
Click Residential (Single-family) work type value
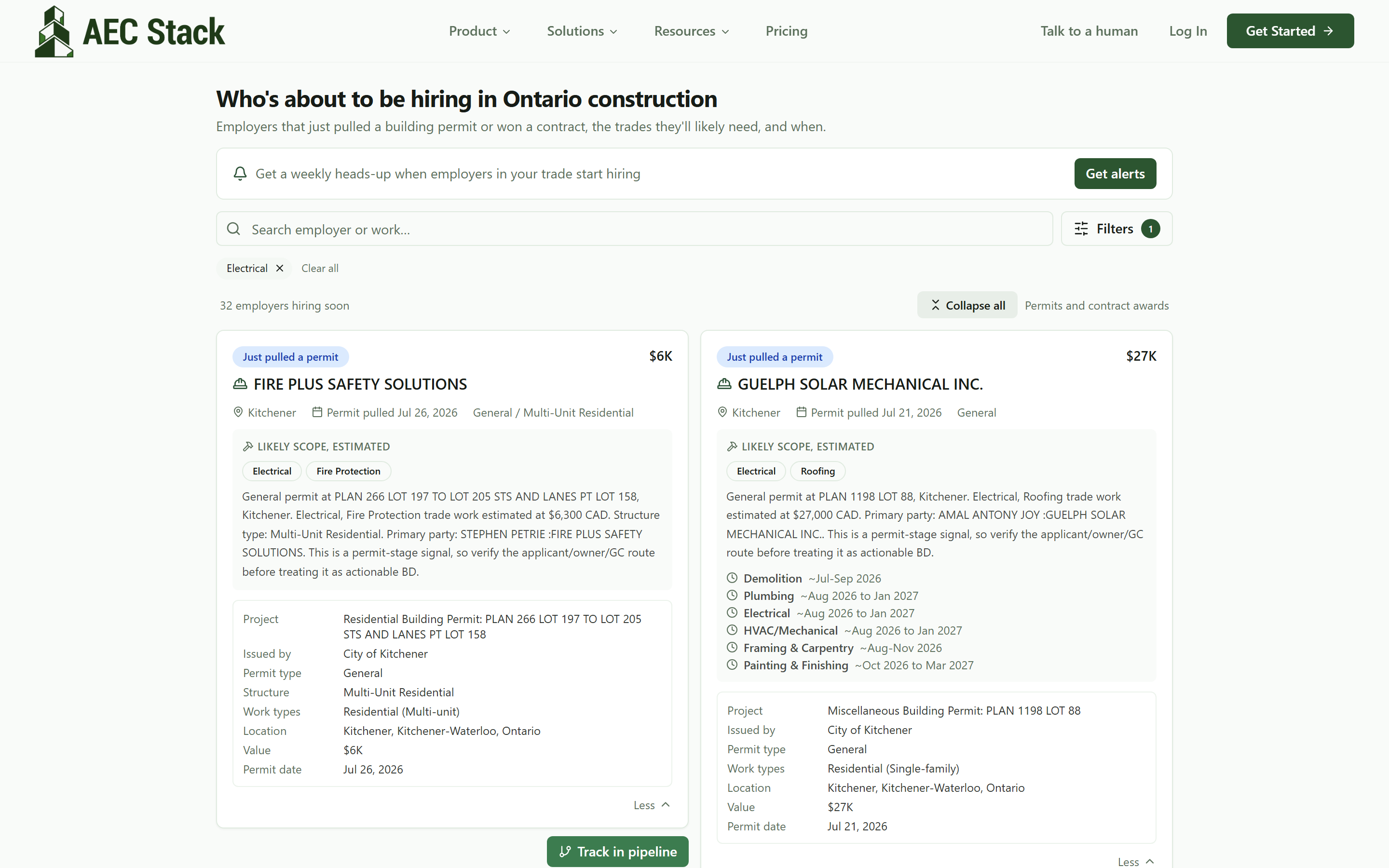click(893, 768)
